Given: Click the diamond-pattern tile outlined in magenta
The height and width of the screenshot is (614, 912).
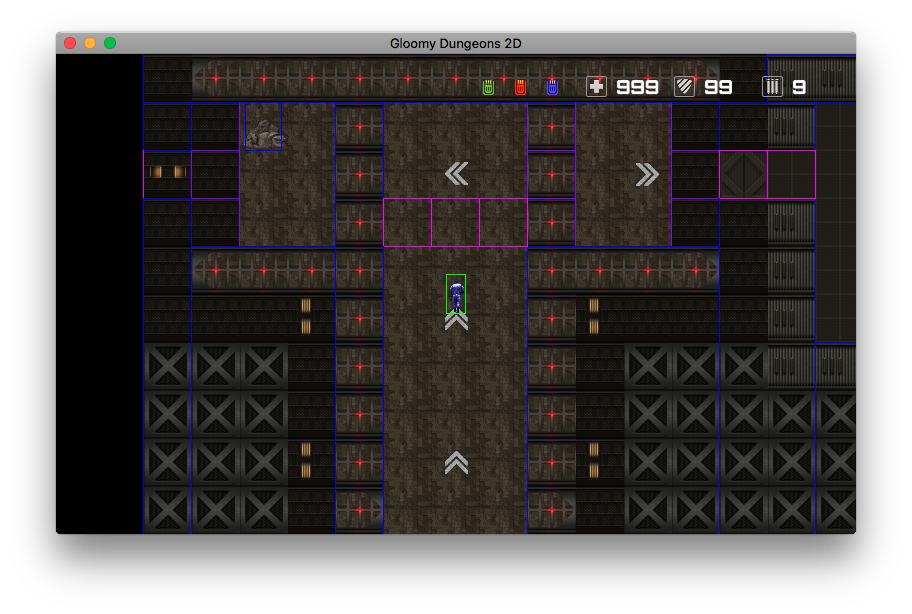Looking at the screenshot, I should [743, 174].
